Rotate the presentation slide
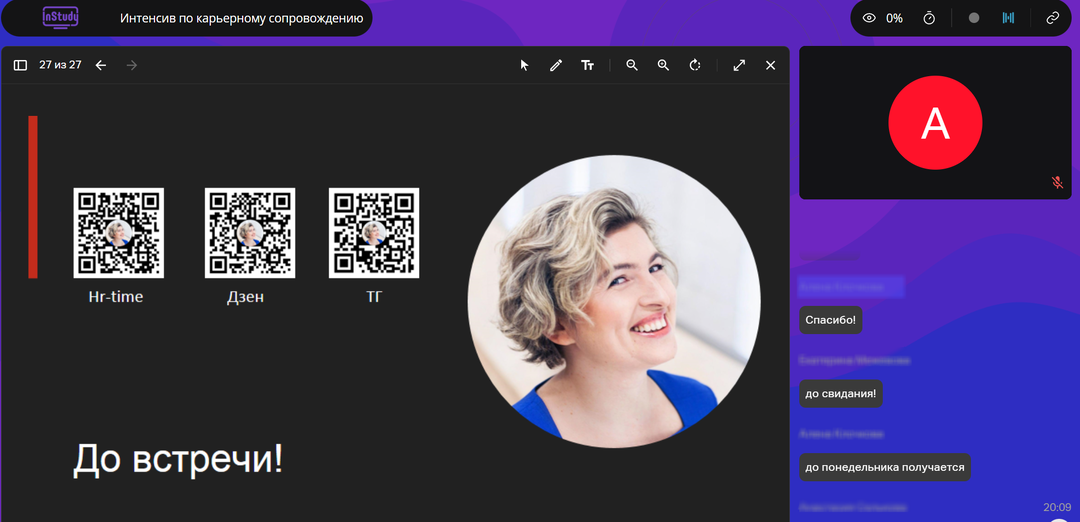 (x=695, y=65)
